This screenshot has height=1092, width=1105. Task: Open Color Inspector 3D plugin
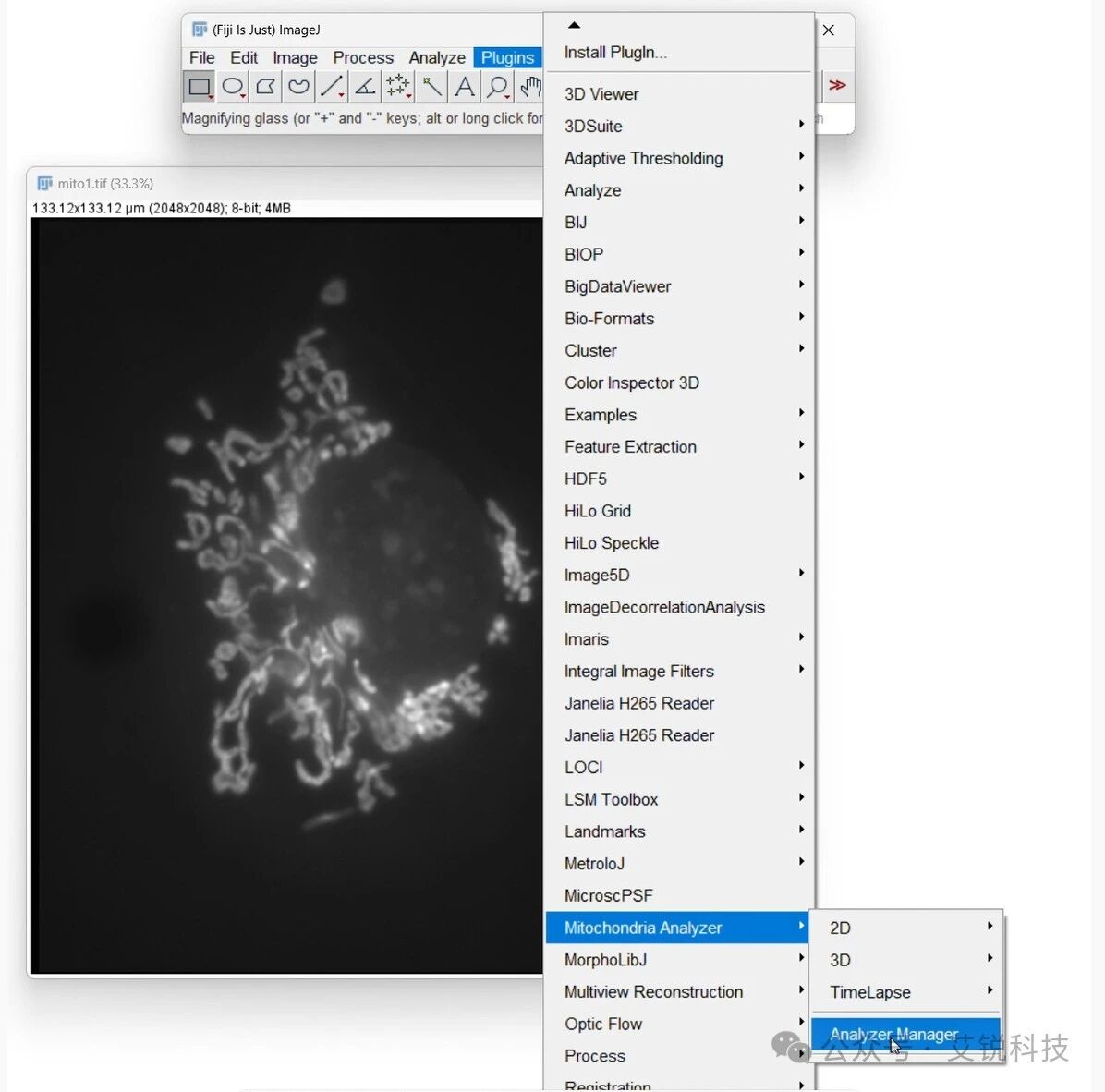(x=679, y=382)
